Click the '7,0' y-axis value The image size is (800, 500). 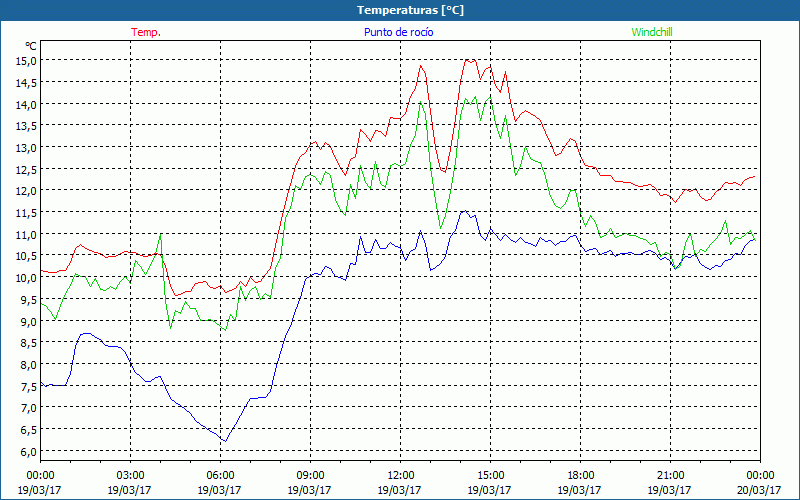tap(29, 408)
